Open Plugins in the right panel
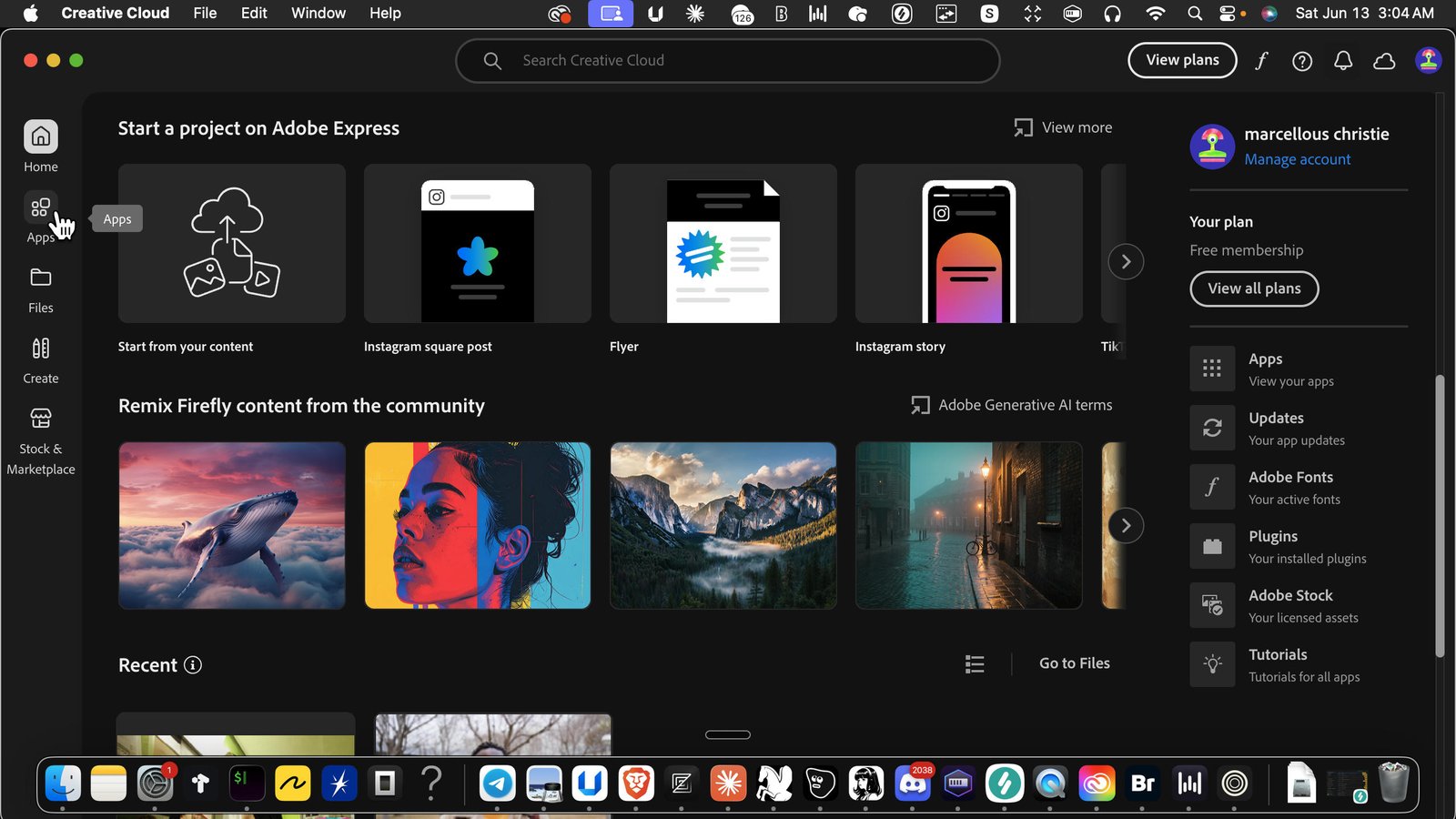The image size is (1456, 819). pos(1299,546)
